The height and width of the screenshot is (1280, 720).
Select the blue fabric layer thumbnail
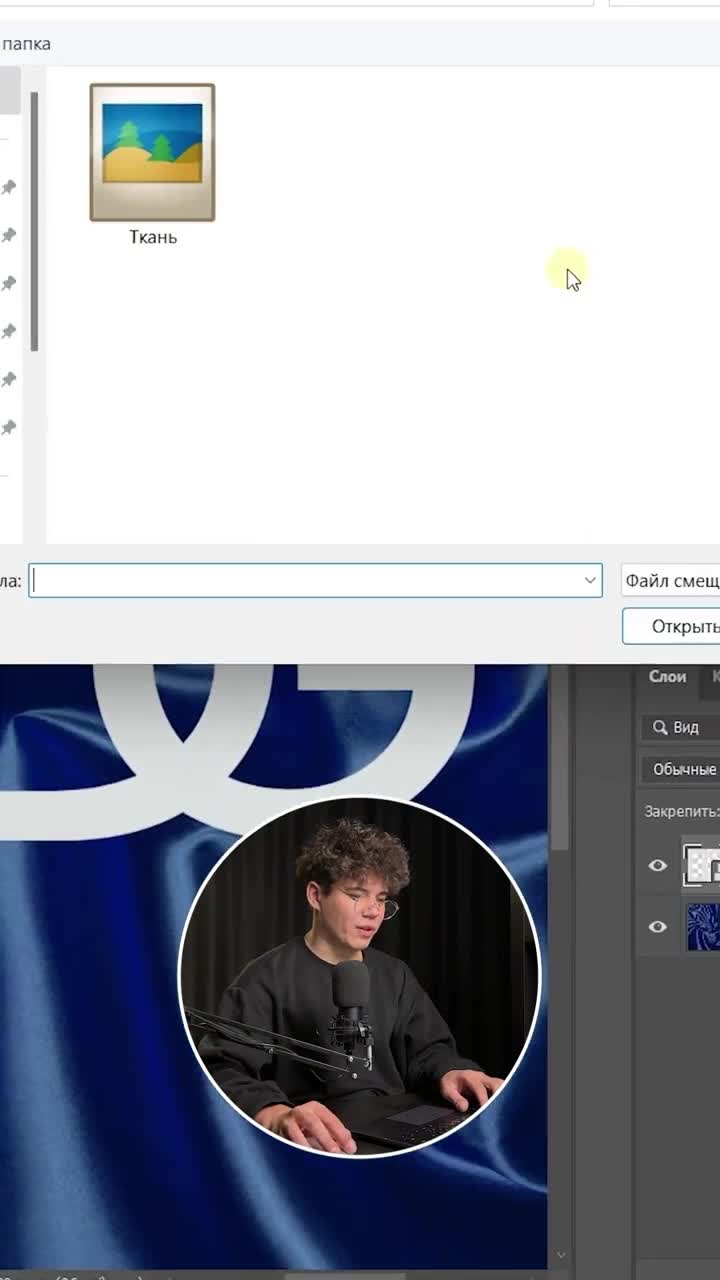pyautogui.click(x=703, y=927)
